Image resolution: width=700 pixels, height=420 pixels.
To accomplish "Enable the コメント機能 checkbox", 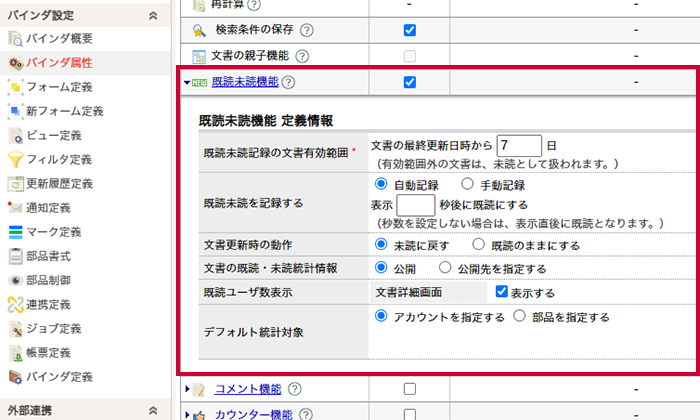I will tap(409, 389).
